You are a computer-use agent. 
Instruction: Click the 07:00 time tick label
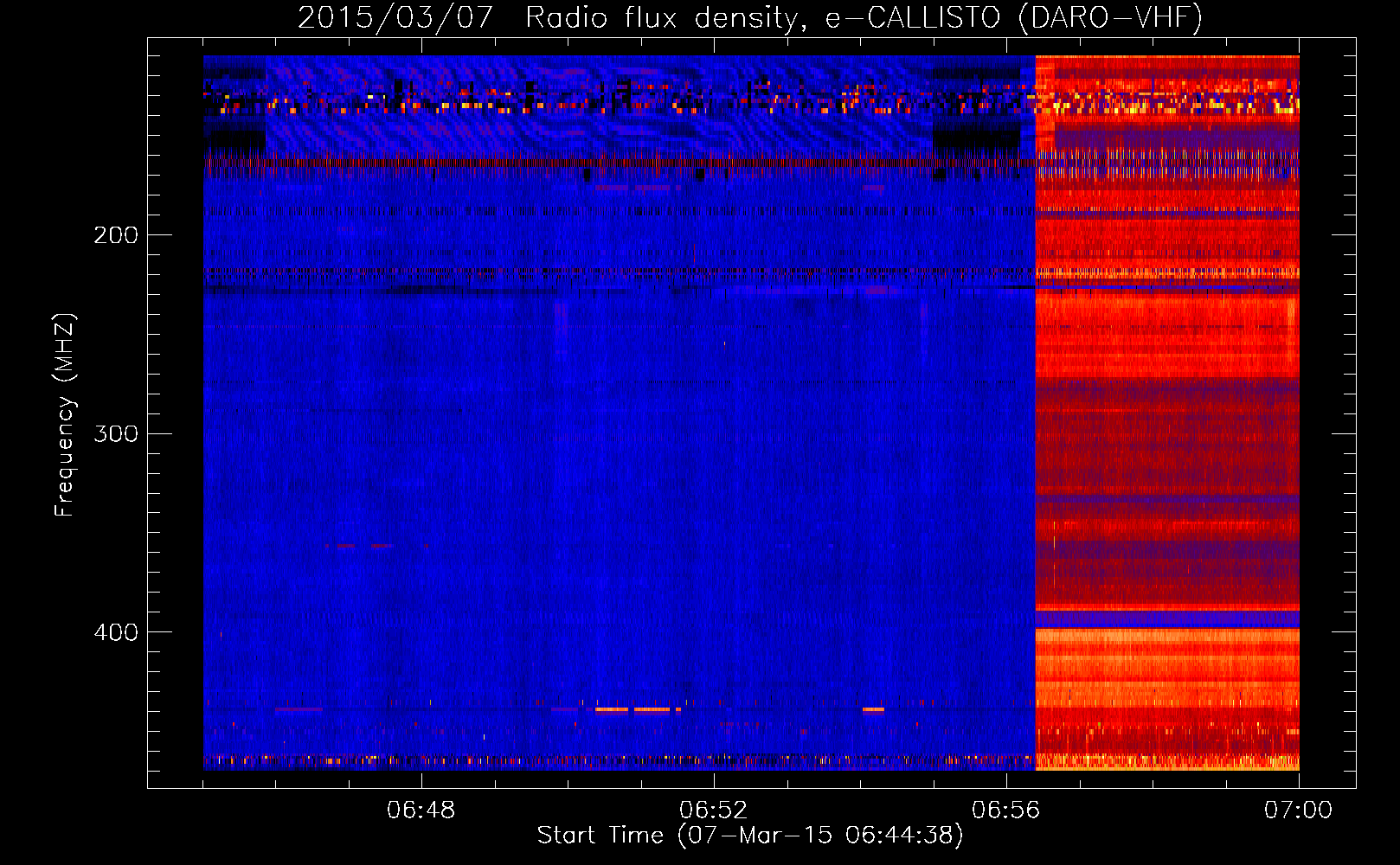pos(1298,811)
